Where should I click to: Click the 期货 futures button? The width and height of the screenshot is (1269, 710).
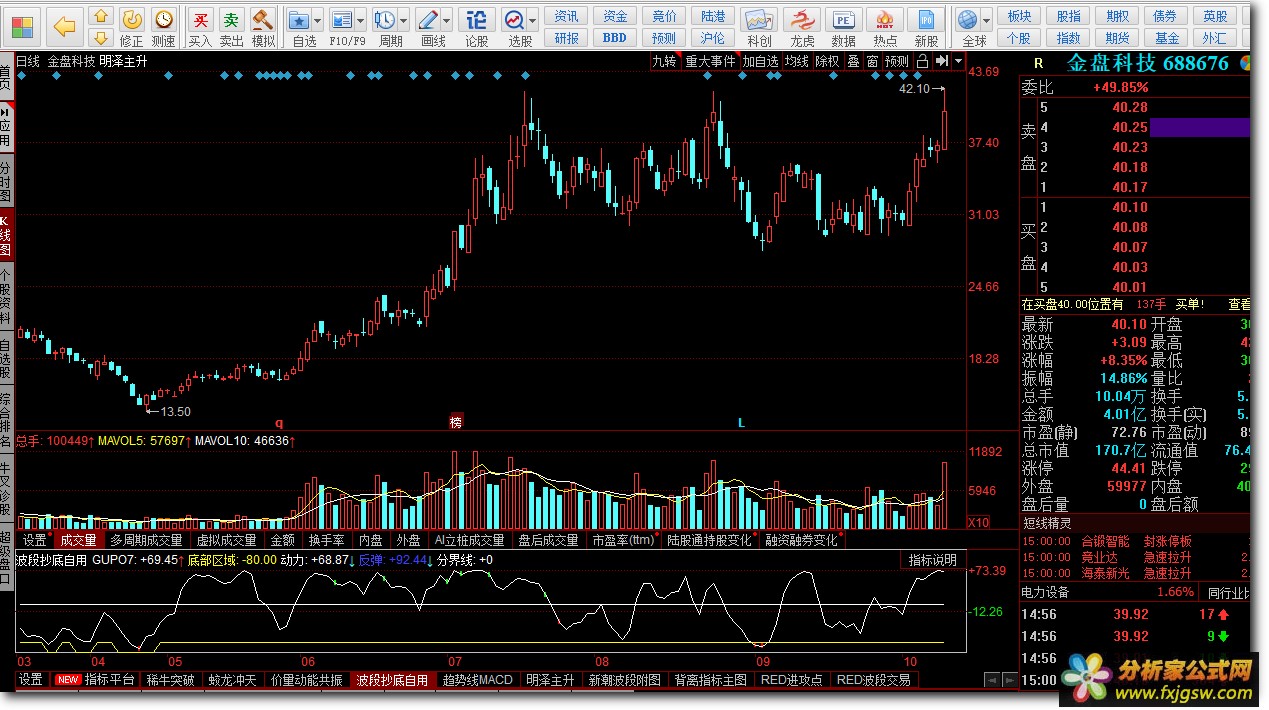click(x=1118, y=38)
